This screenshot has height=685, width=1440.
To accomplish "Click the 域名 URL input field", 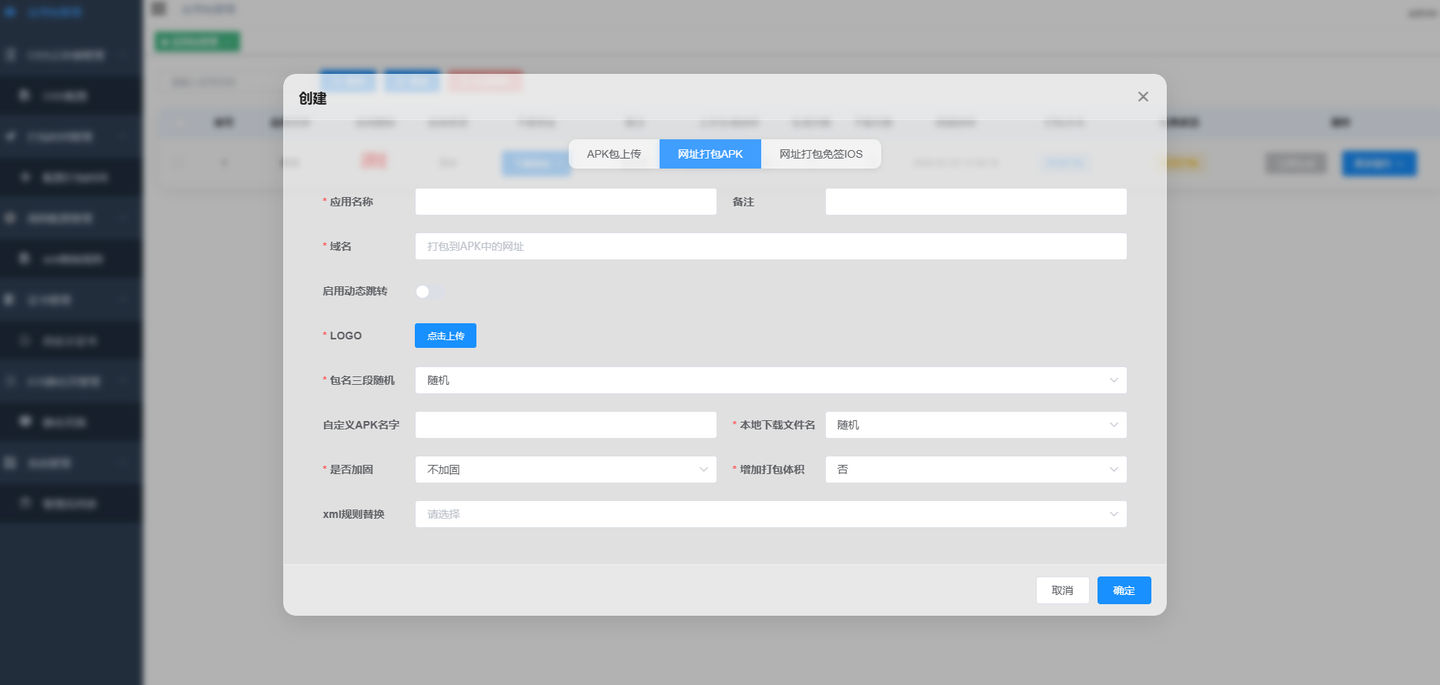I will tap(771, 246).
